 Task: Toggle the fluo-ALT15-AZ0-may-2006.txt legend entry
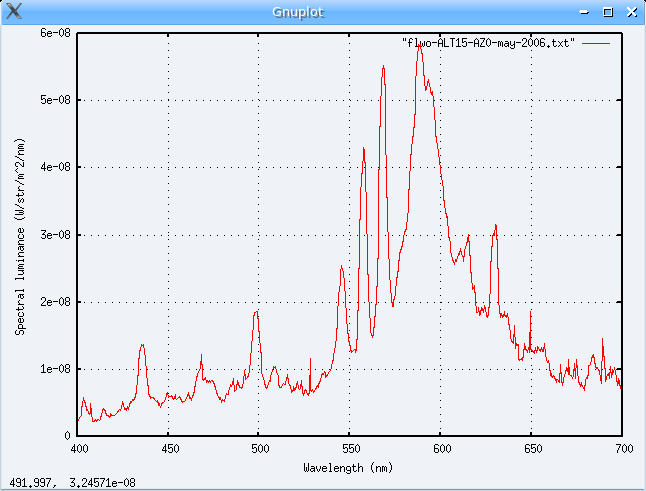(487, 44)
